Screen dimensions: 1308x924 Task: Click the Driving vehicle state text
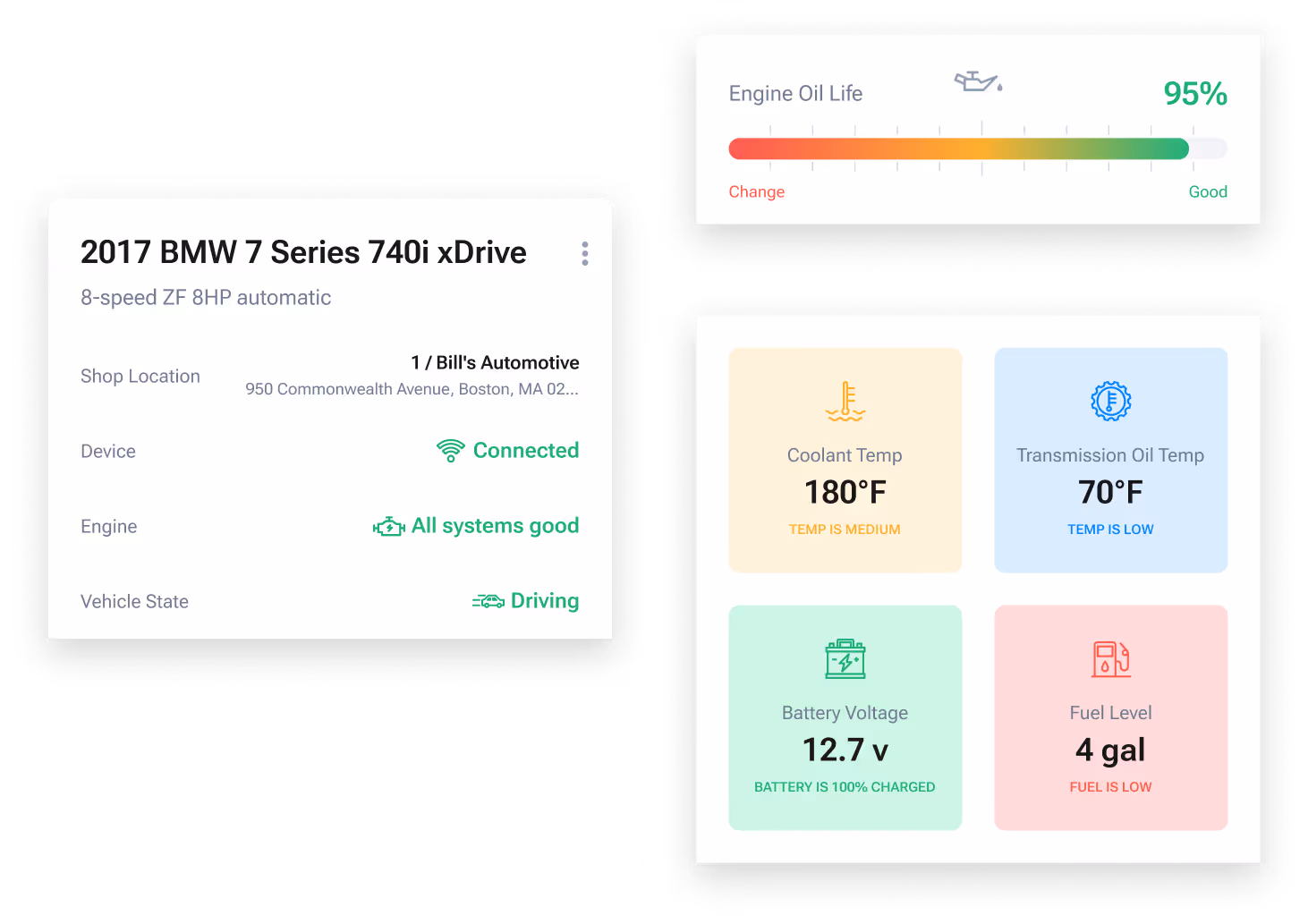[545, 601]
